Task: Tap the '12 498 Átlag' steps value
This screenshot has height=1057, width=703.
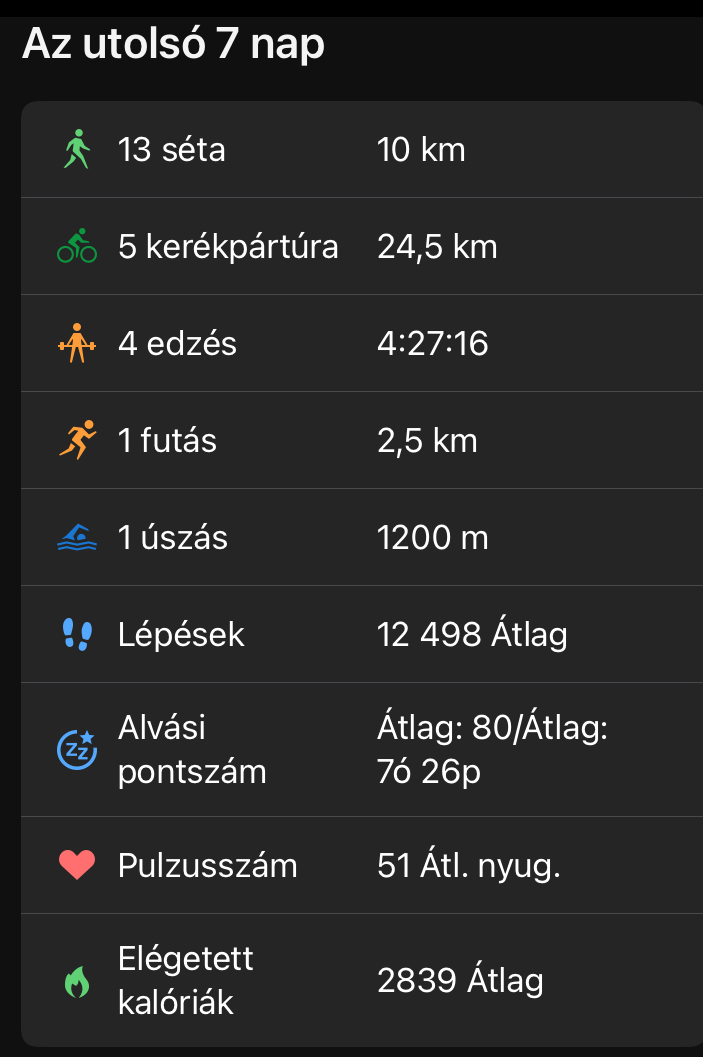Action: [472, 634]
